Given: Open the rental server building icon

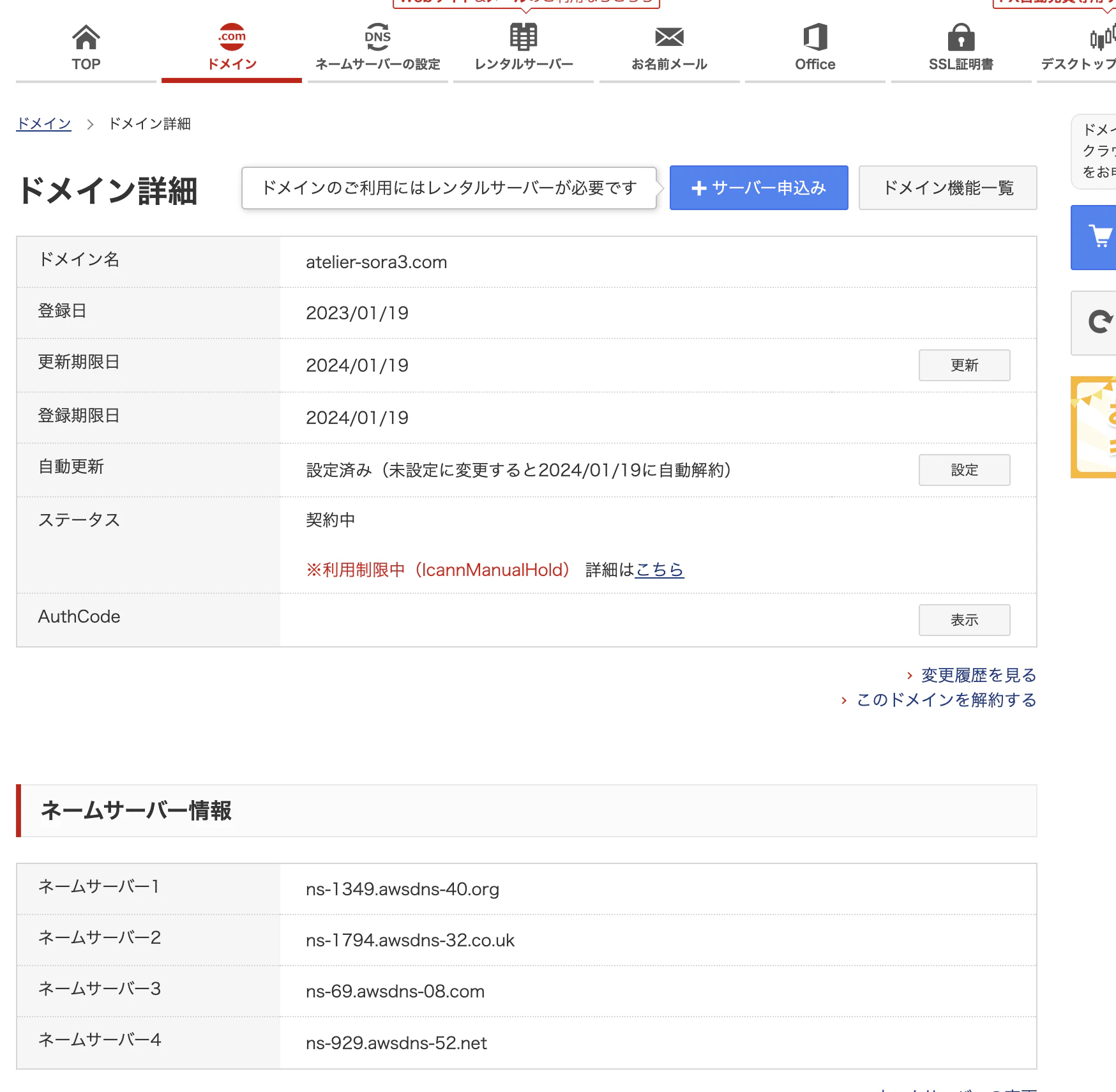Looking at the screenshot, I should (x=524, y=37).
